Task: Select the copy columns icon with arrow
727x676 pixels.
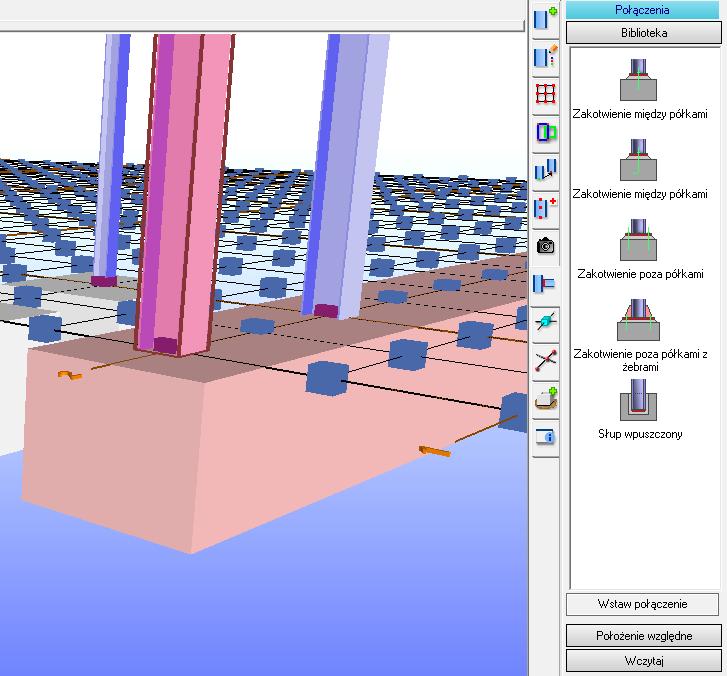Action: pos(545,170)
